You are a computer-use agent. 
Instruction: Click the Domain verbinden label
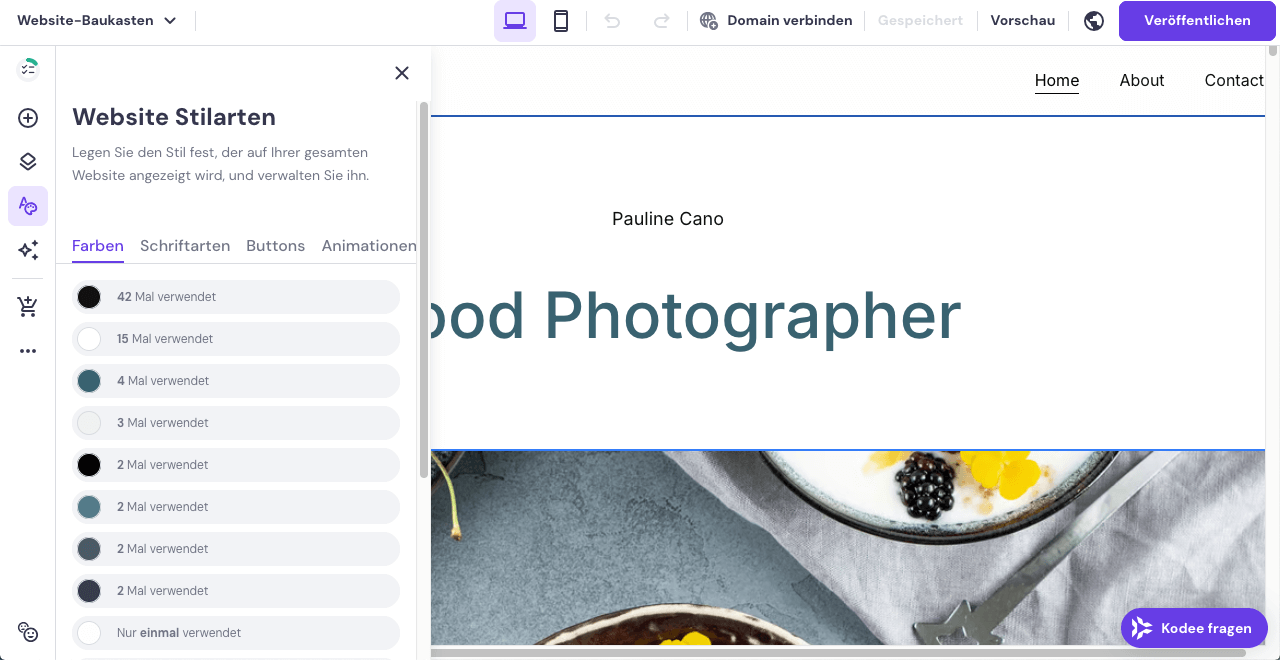(x=790, y=20)
